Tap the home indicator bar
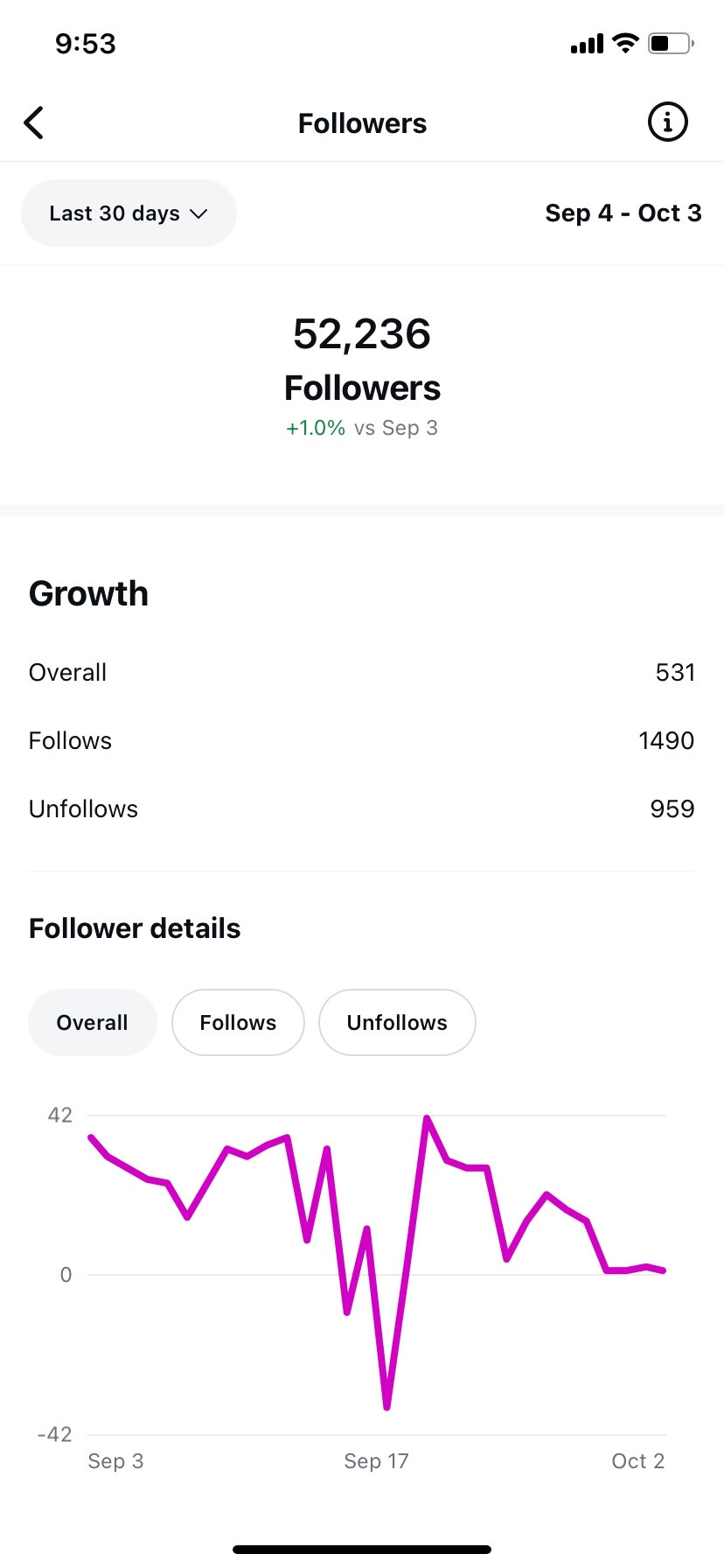This screenshot has width=724, height=1568. [362, 1549]
